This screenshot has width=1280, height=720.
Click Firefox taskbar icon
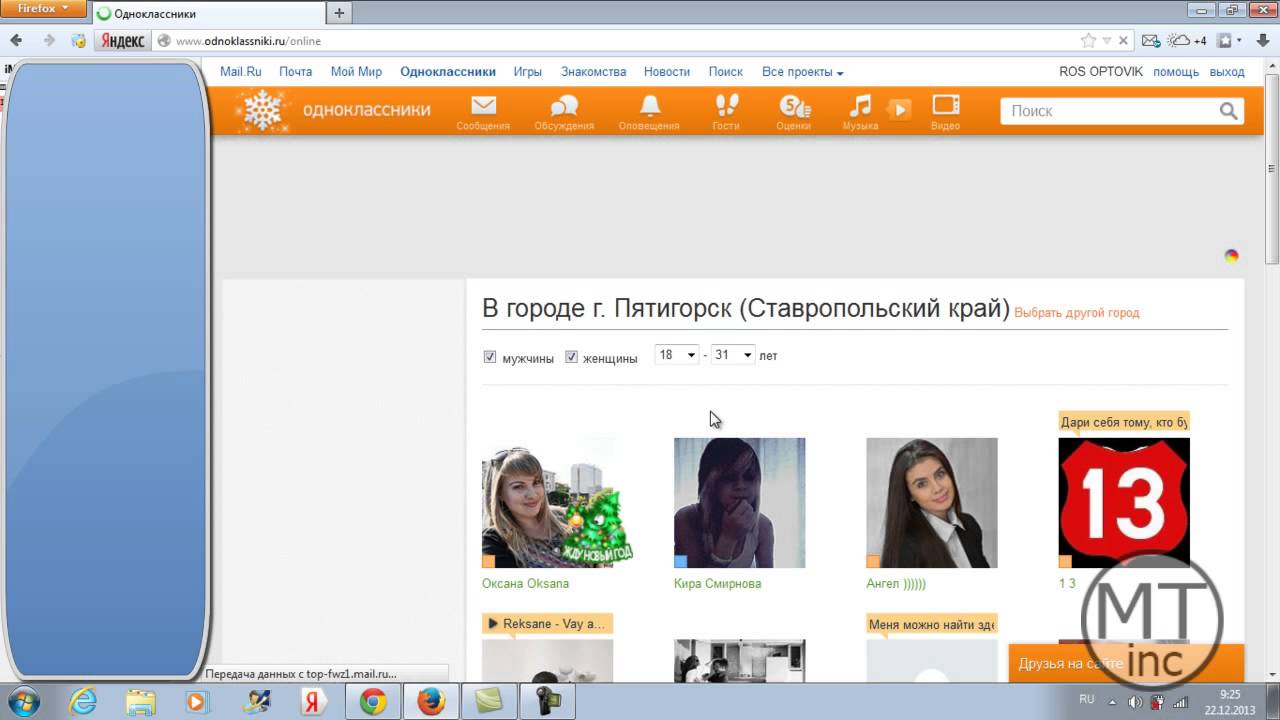point(431,702)
